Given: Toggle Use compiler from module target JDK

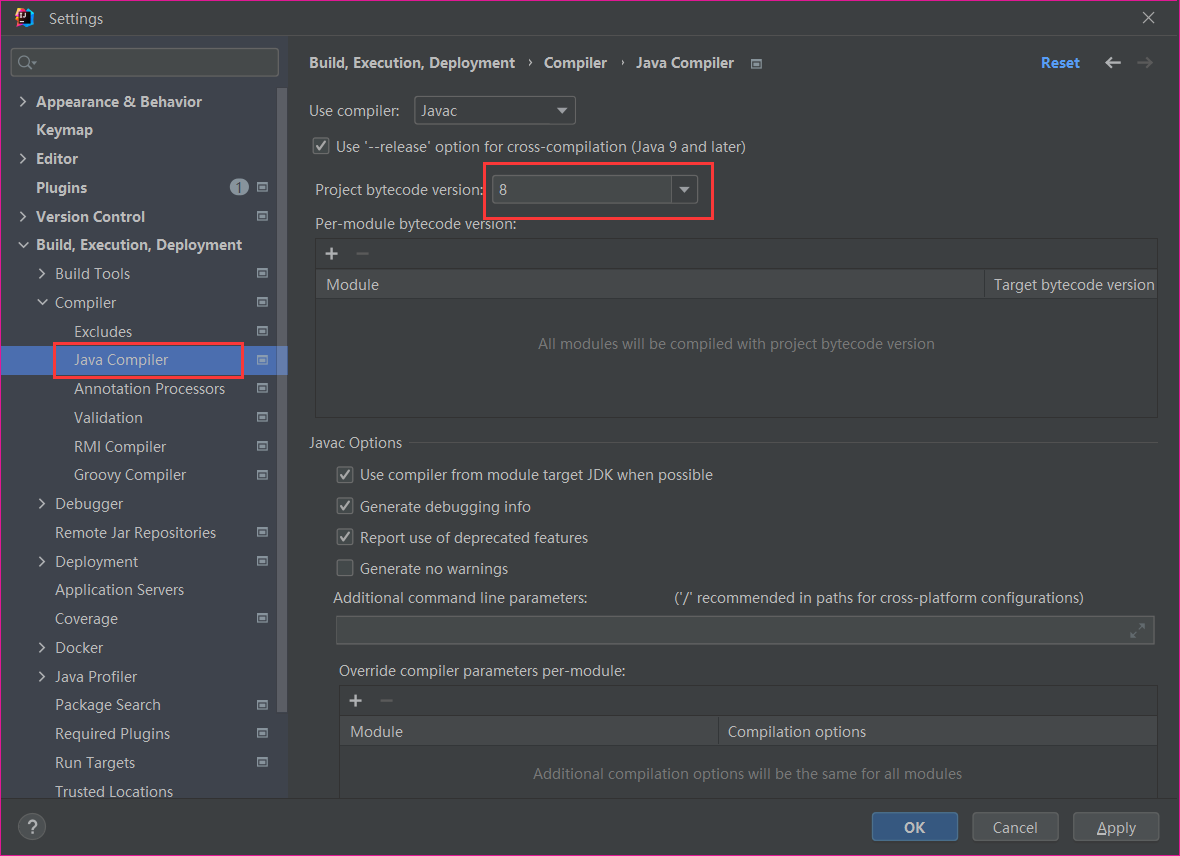Looking at the screenshot, I should tap(345, 474).
